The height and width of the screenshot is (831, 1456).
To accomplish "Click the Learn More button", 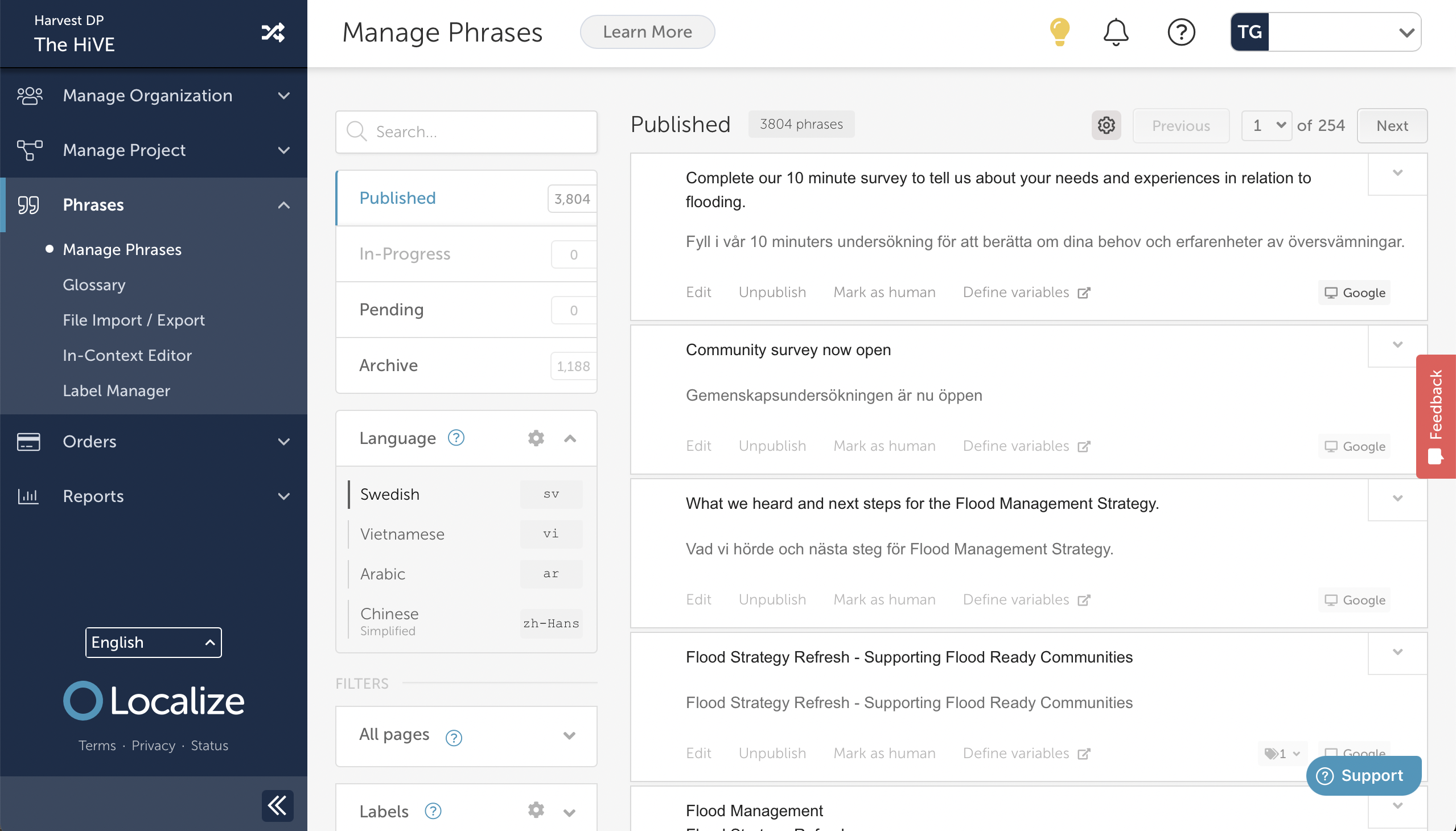I will [647, 32].
